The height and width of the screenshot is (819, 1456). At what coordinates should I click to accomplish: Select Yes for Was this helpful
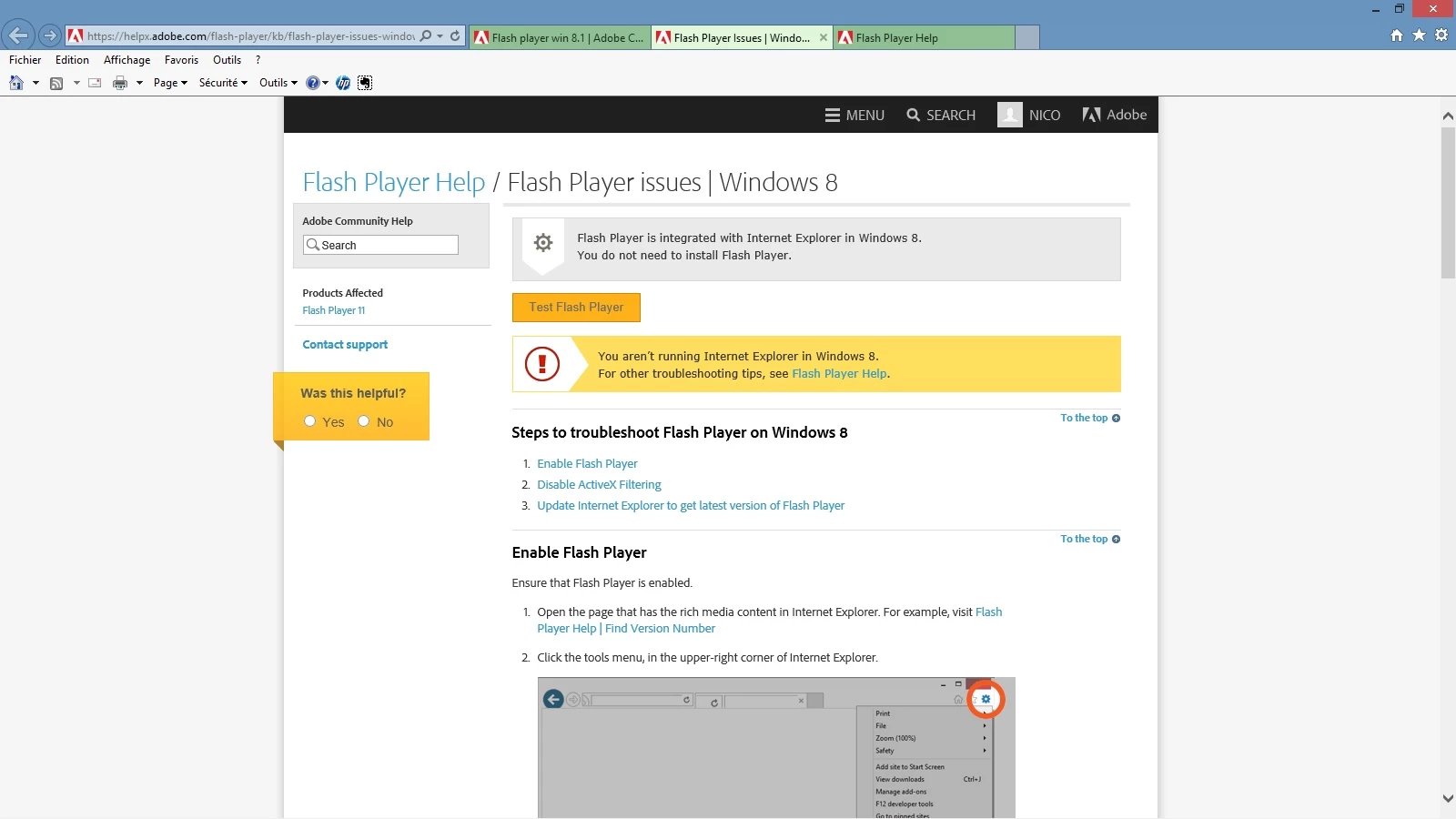[x=310, y=421]
